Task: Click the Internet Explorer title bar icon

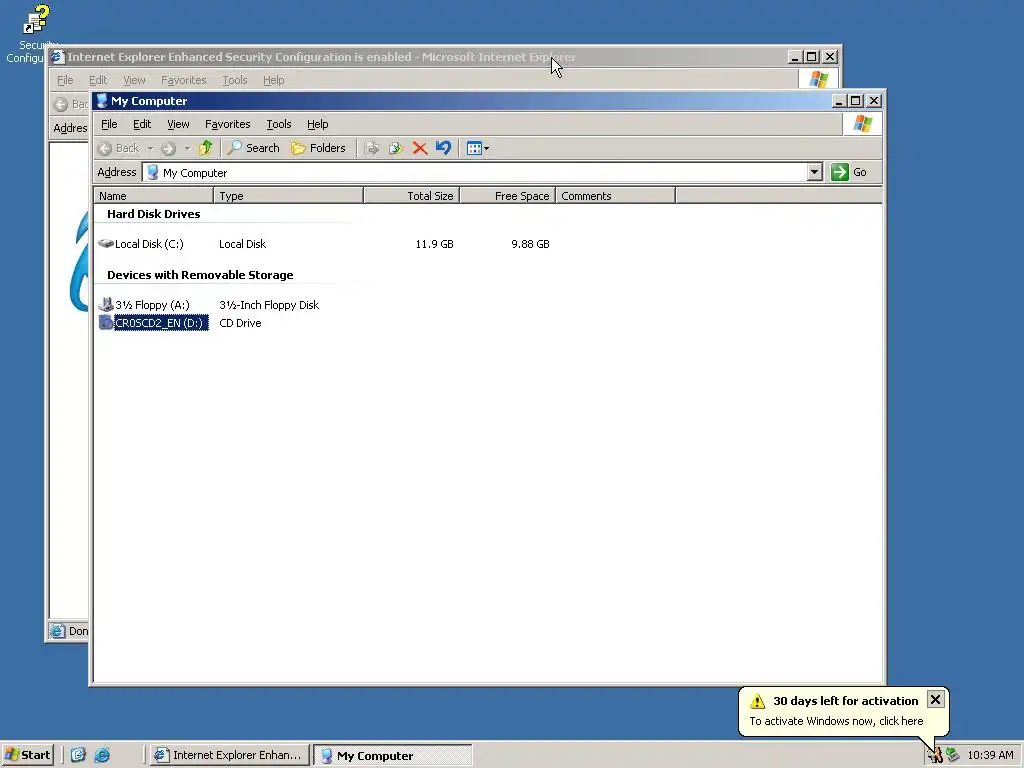Action: (57, 57)
